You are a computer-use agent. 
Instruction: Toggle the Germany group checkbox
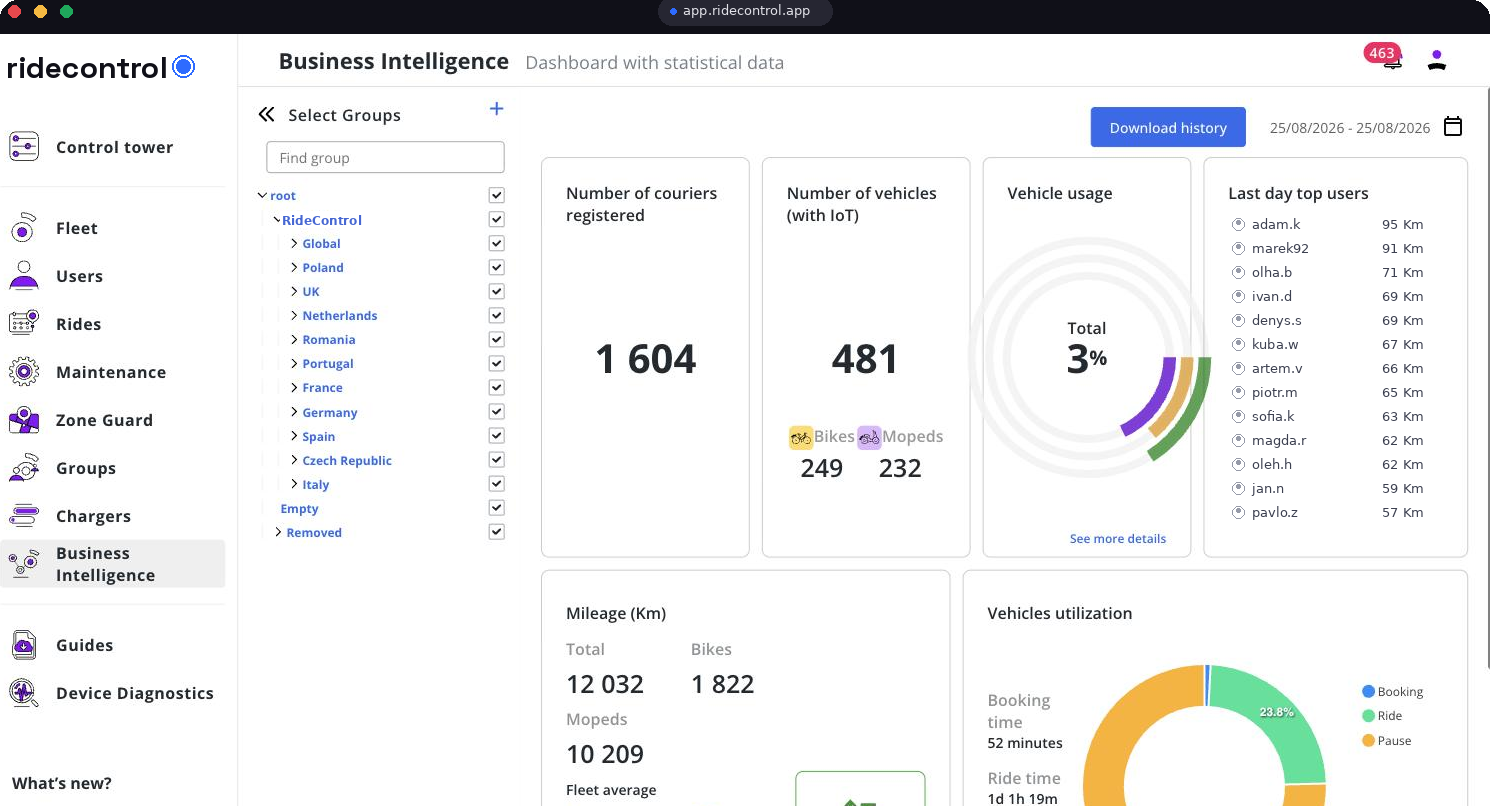(x=496, y=411)
